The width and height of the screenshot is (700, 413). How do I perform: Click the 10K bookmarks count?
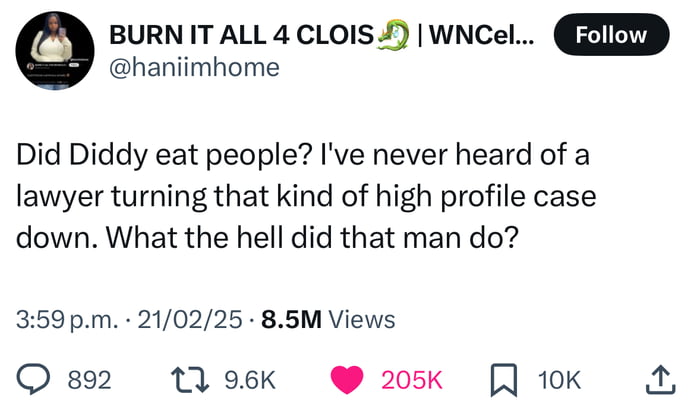point(558,379)
